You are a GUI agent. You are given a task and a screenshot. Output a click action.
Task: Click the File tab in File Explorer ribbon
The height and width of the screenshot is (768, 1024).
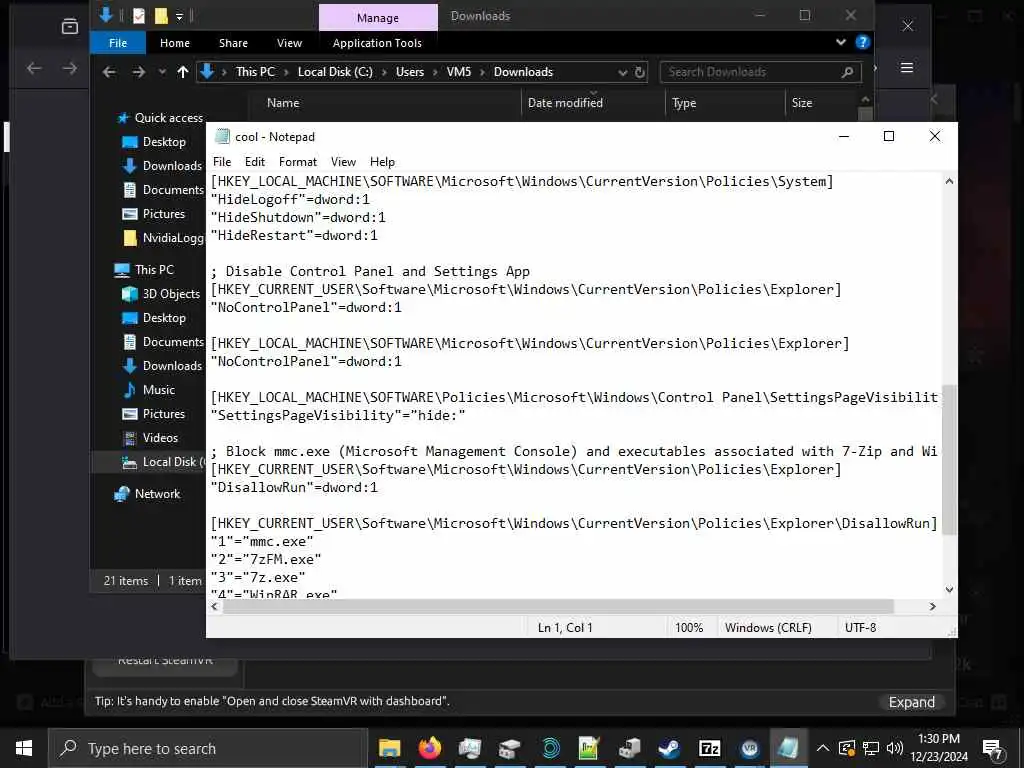(x=118, y=43)
